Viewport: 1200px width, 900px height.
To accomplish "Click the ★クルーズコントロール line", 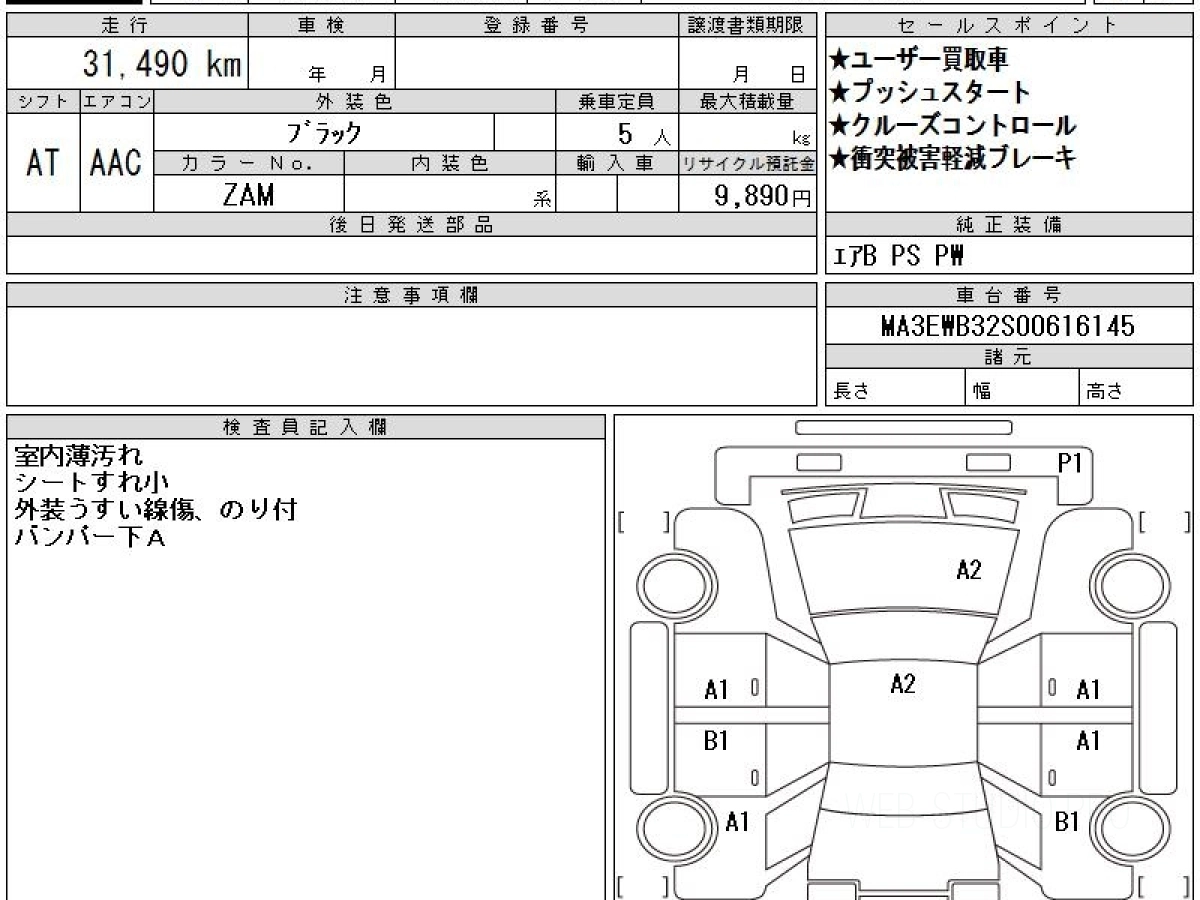I will click(953, 125).
